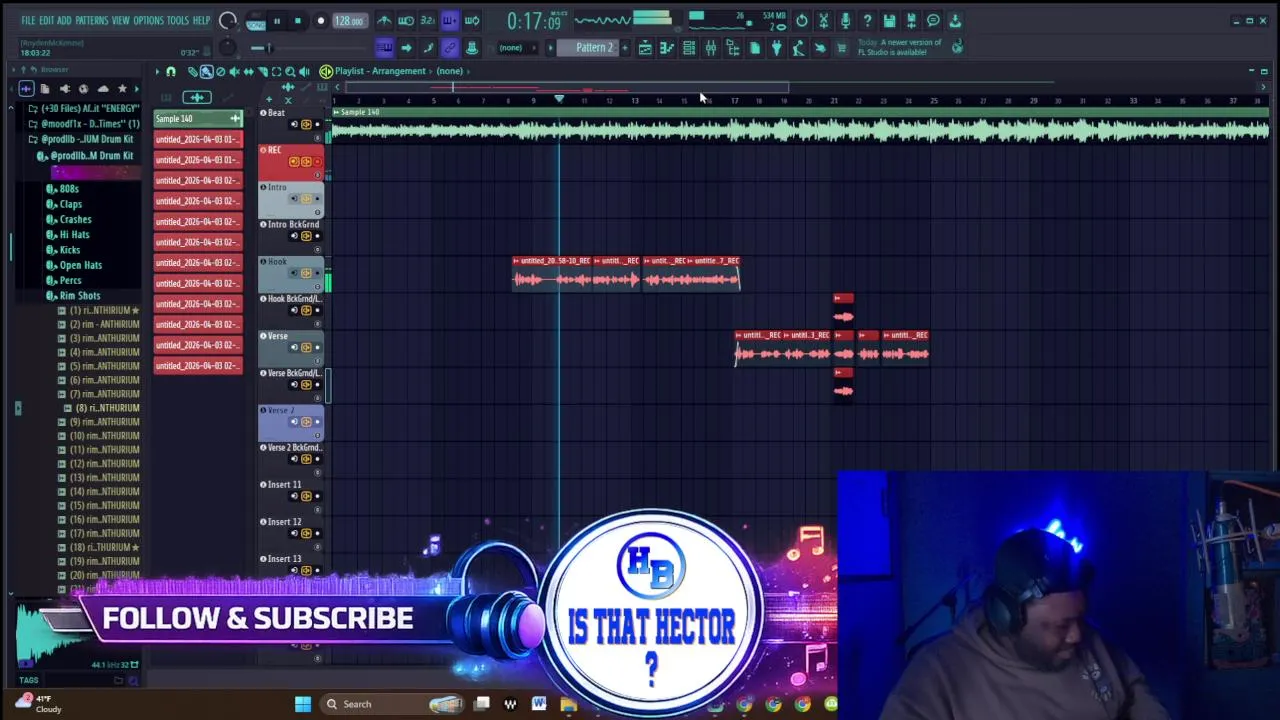1280x720 pixels.
Task: Toggle the link/multilink controllers icon
Action: point(450,48)
